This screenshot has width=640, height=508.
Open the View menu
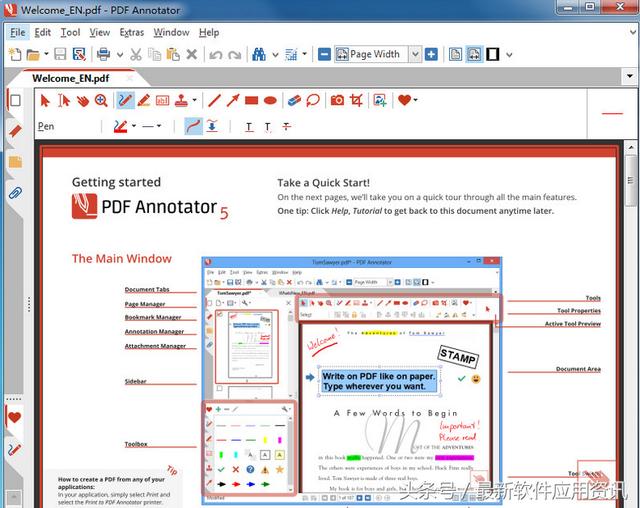tap(100, 32)
